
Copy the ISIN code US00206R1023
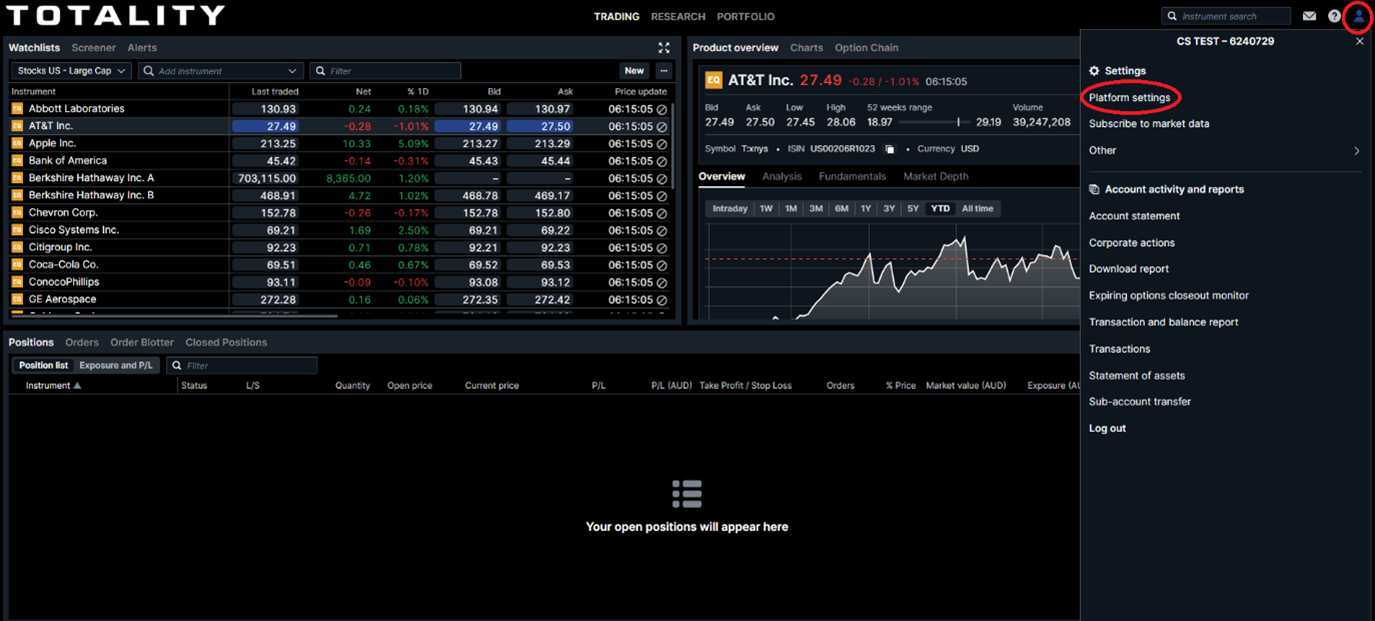(x=889, y=149)
